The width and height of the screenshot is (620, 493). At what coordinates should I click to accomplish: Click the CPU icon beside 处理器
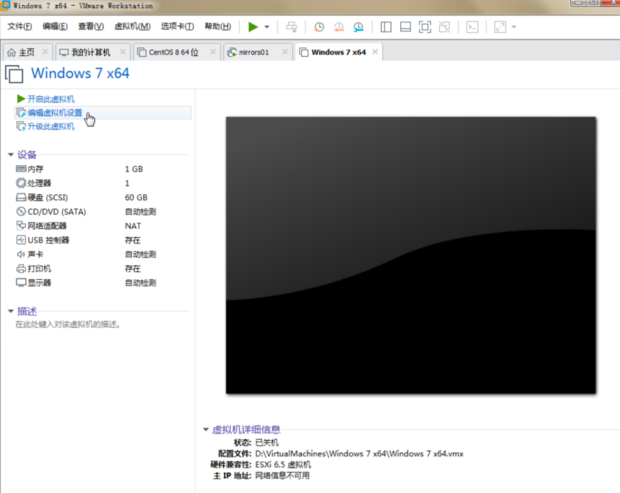pyautogui.click(x=21, y=183)
